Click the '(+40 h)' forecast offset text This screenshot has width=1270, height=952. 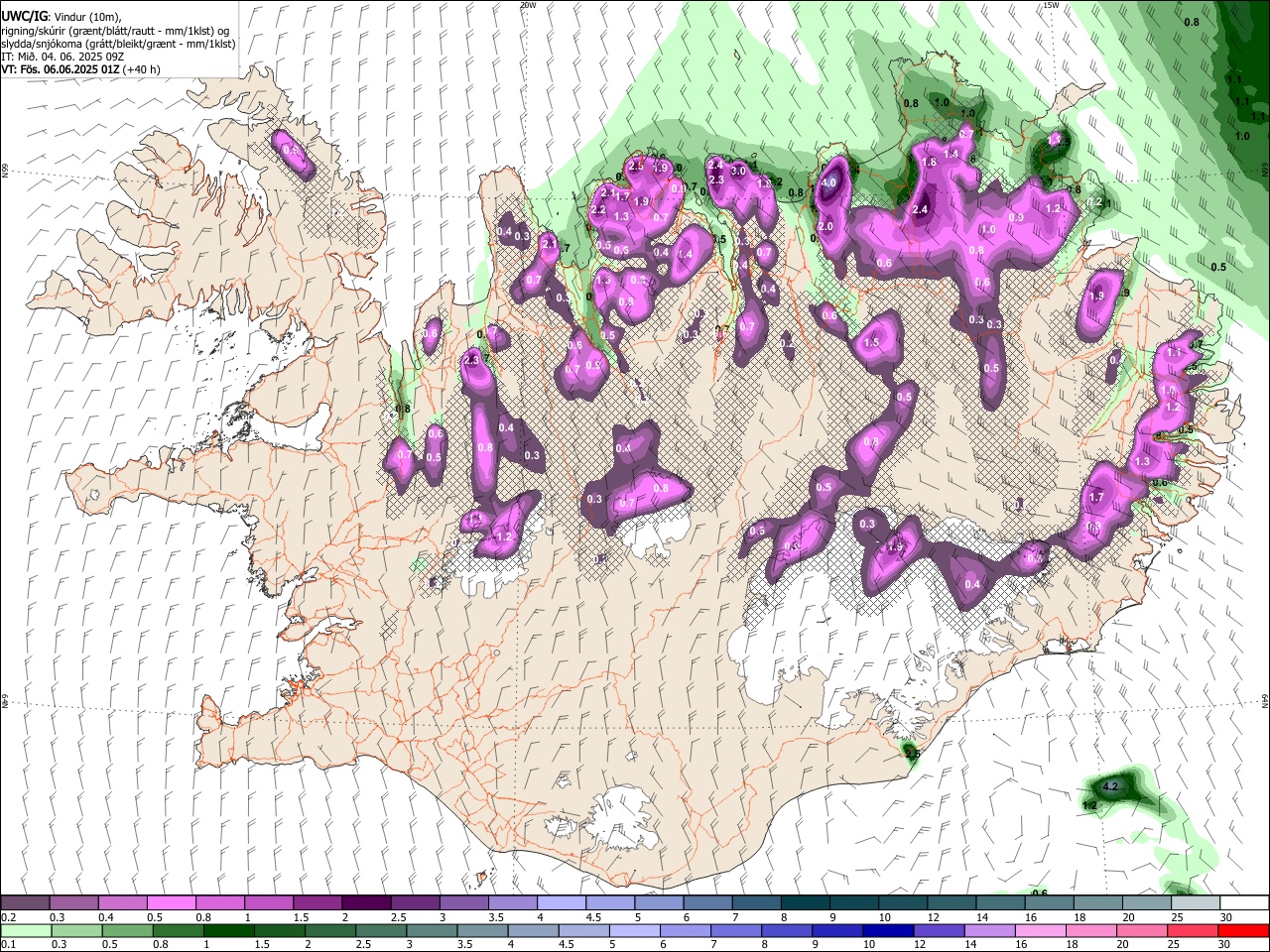(x=141, y=69)
